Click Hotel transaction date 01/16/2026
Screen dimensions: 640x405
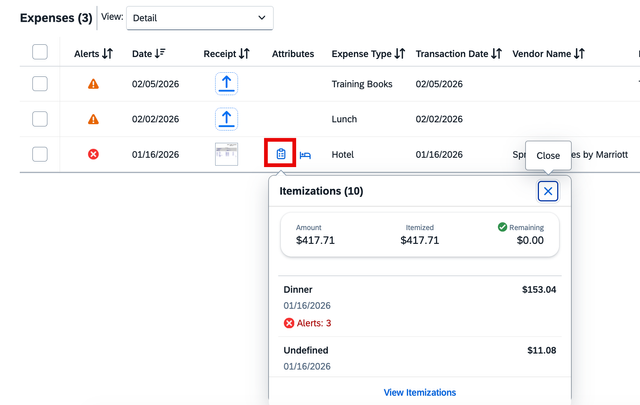point(439,154)
